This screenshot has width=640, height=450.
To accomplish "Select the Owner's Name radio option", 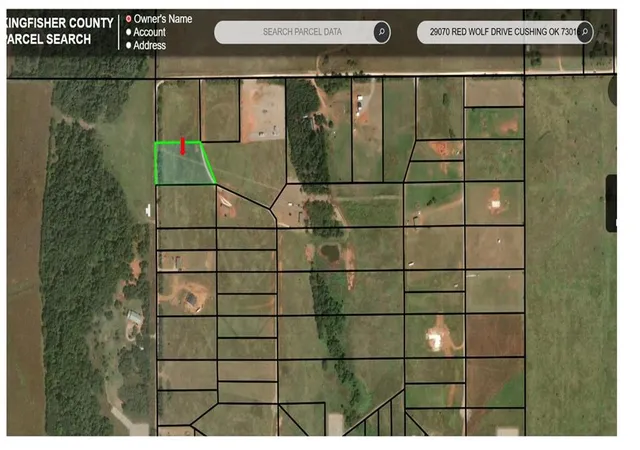I will tap(129, 19).
